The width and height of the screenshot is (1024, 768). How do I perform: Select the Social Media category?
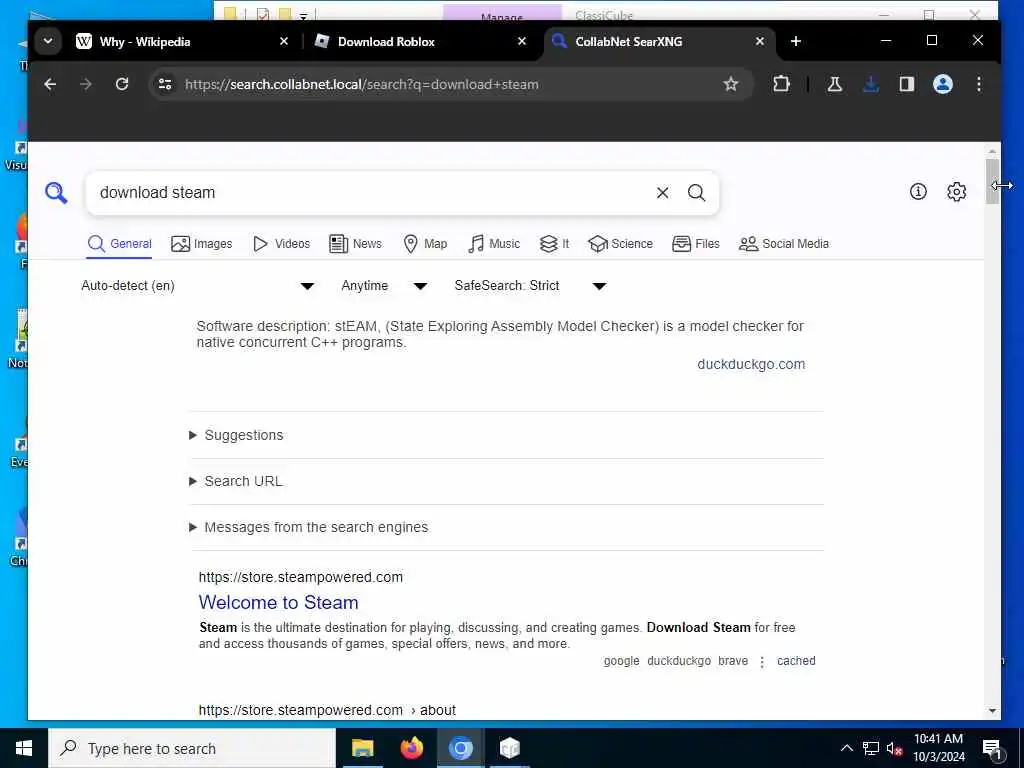(784, 244)
